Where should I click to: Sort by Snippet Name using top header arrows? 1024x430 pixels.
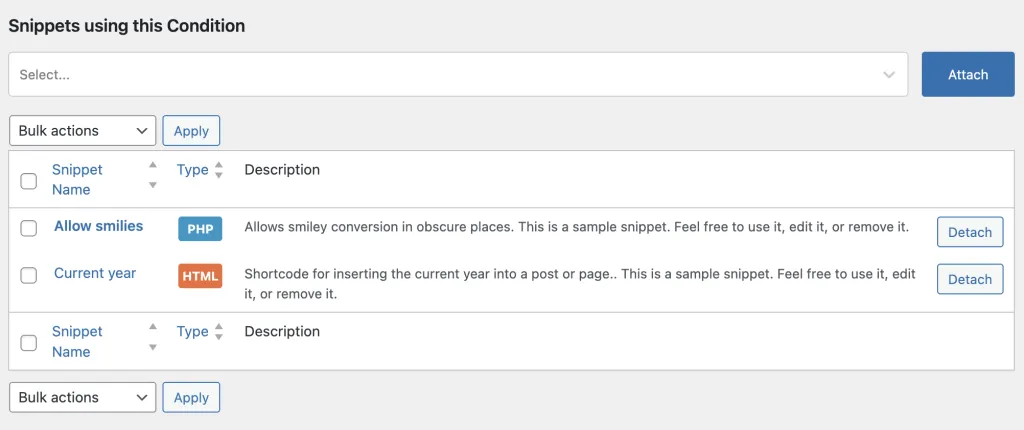(153, 174)
